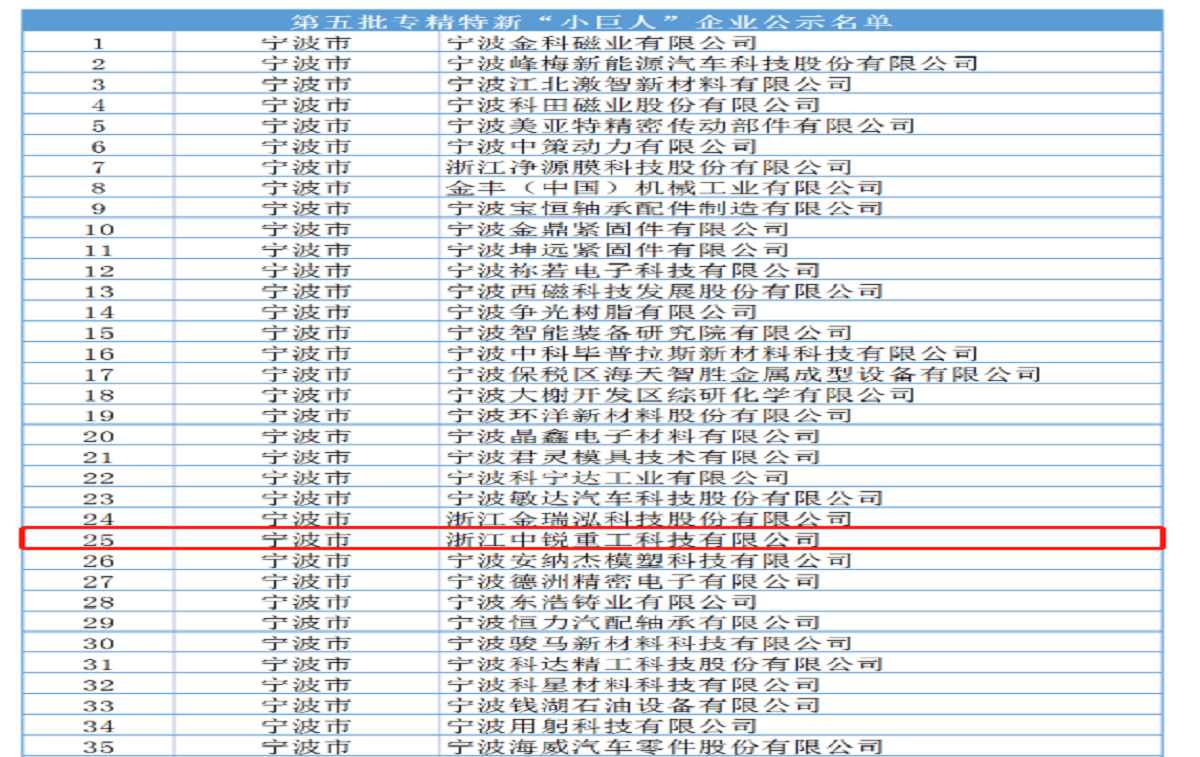Select 宁波宝恒轴承配件制造有限公司

[x=665, y=208]
